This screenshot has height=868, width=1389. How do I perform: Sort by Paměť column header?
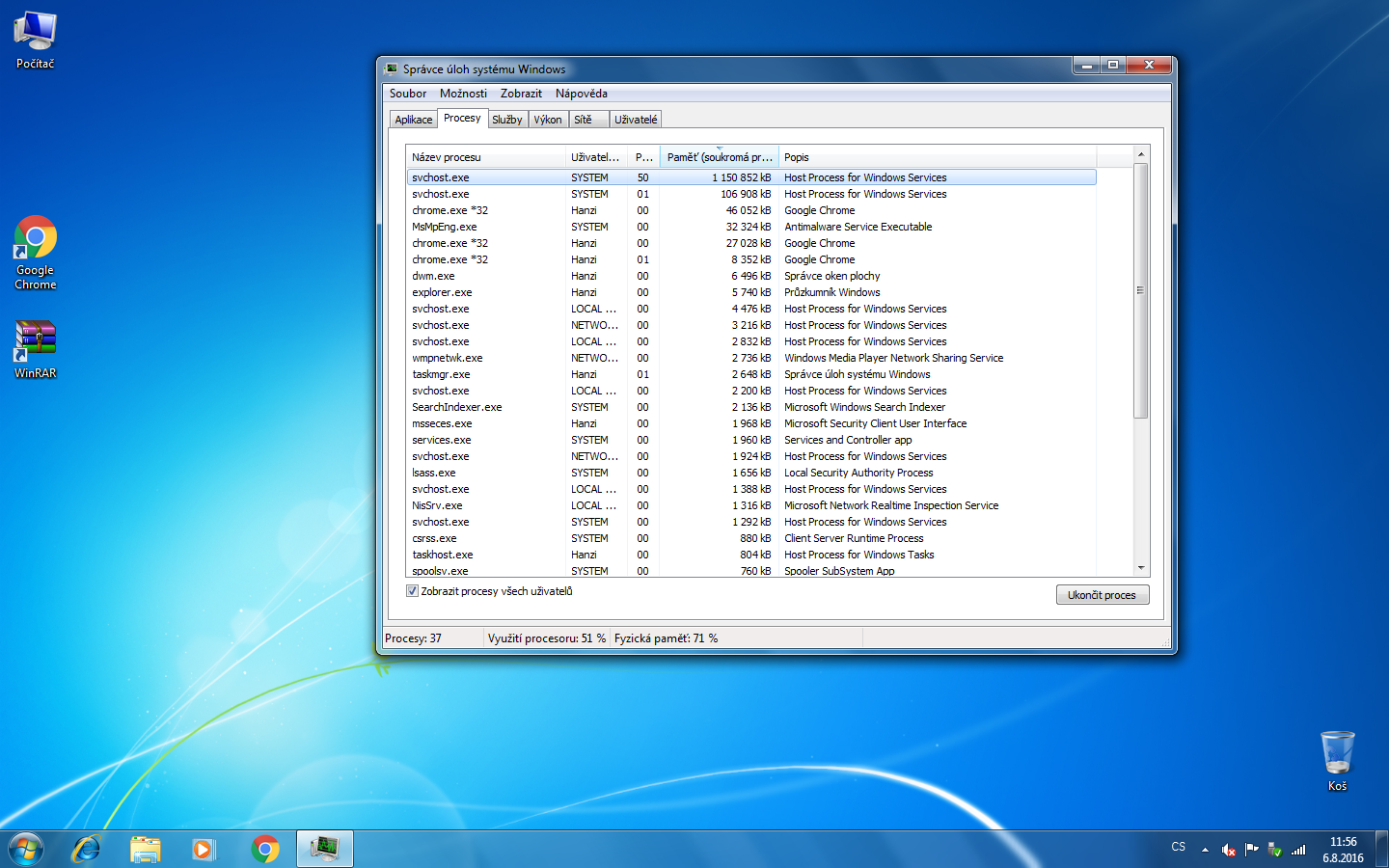(x=719, y=157)
